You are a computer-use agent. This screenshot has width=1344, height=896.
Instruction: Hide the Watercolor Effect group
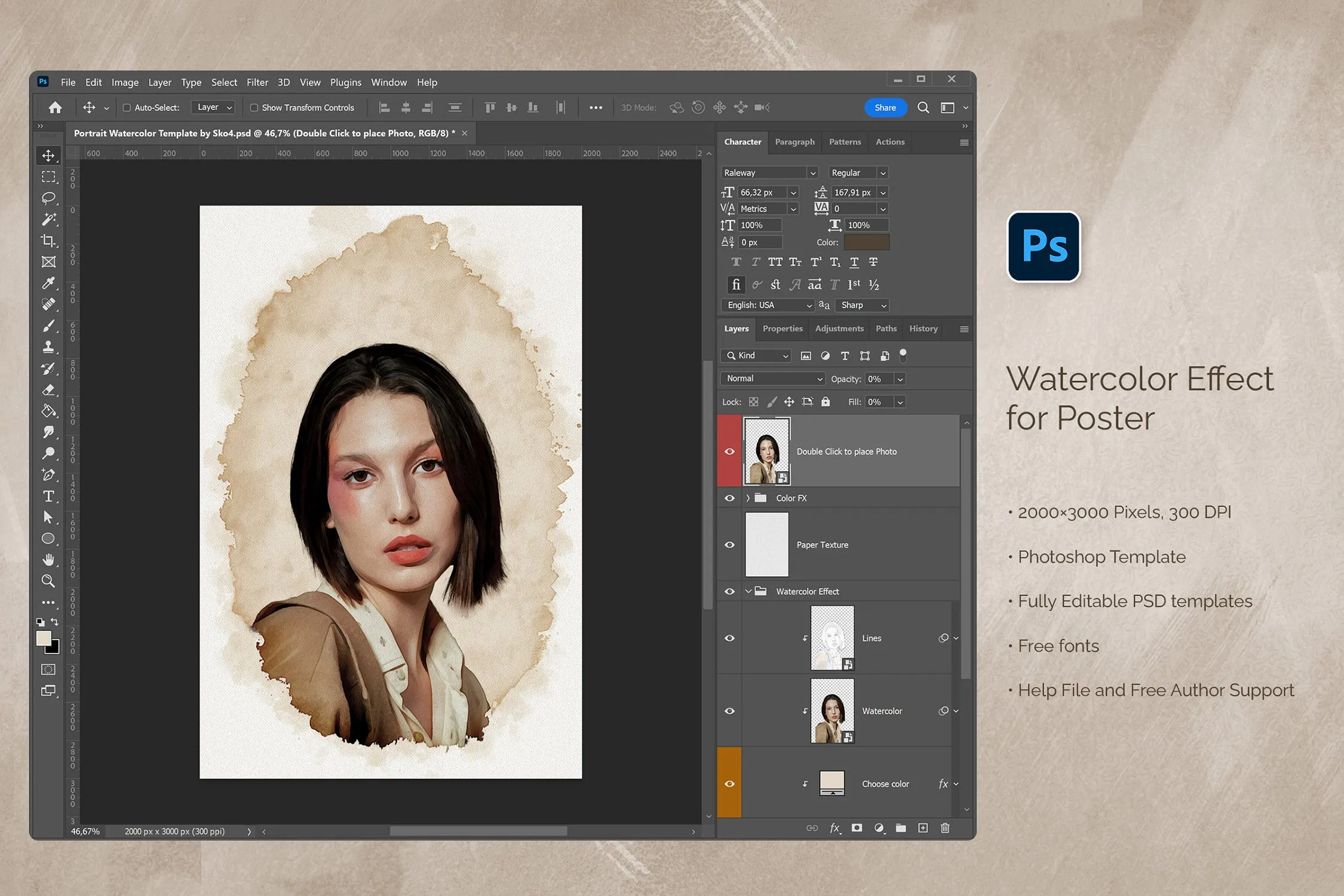tap(729, 591)
